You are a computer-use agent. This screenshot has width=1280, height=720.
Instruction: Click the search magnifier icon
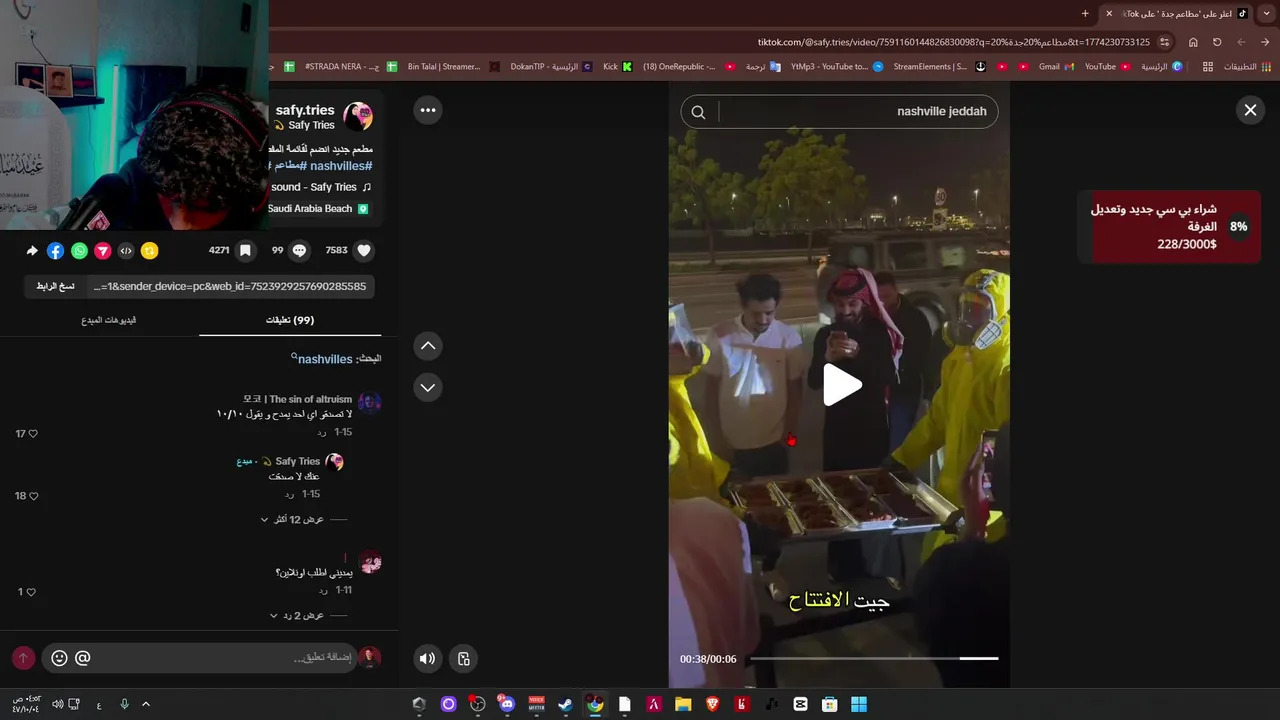click(699, 112)
